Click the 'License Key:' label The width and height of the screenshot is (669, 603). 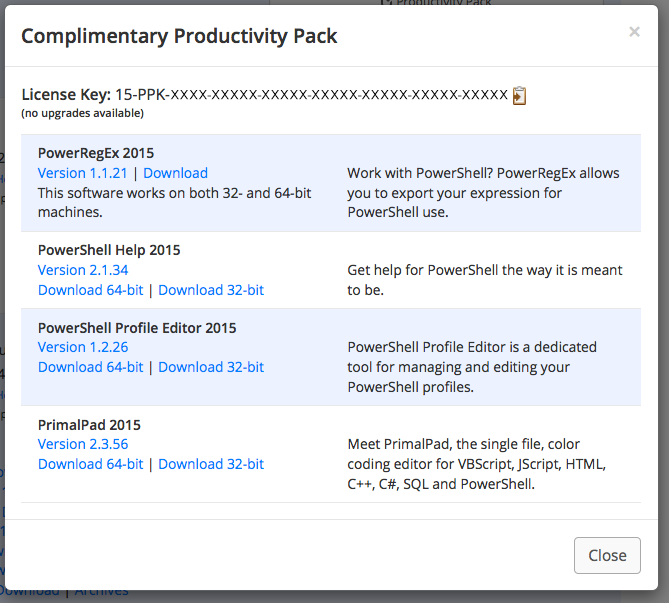[66, 94]
